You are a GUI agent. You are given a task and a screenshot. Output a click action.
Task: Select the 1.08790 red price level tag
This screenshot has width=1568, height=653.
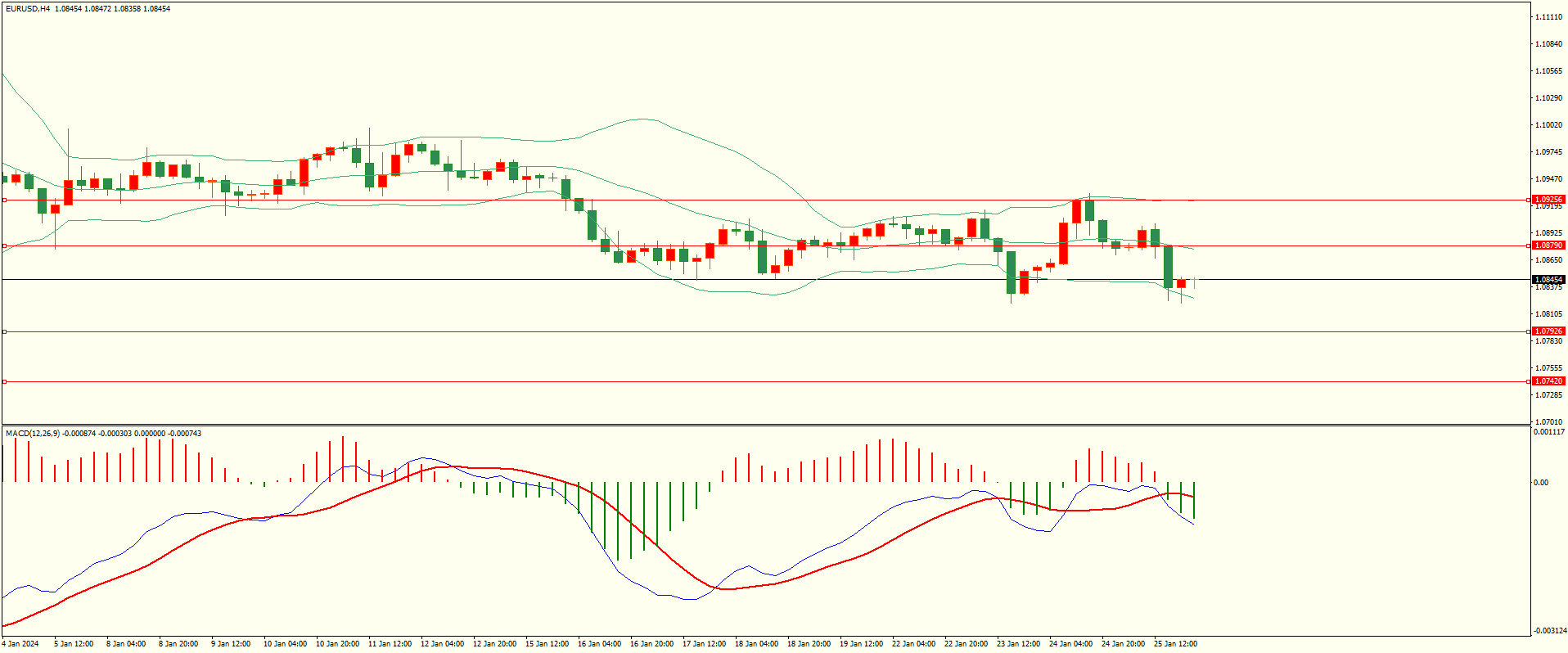tap(1548, 245)
